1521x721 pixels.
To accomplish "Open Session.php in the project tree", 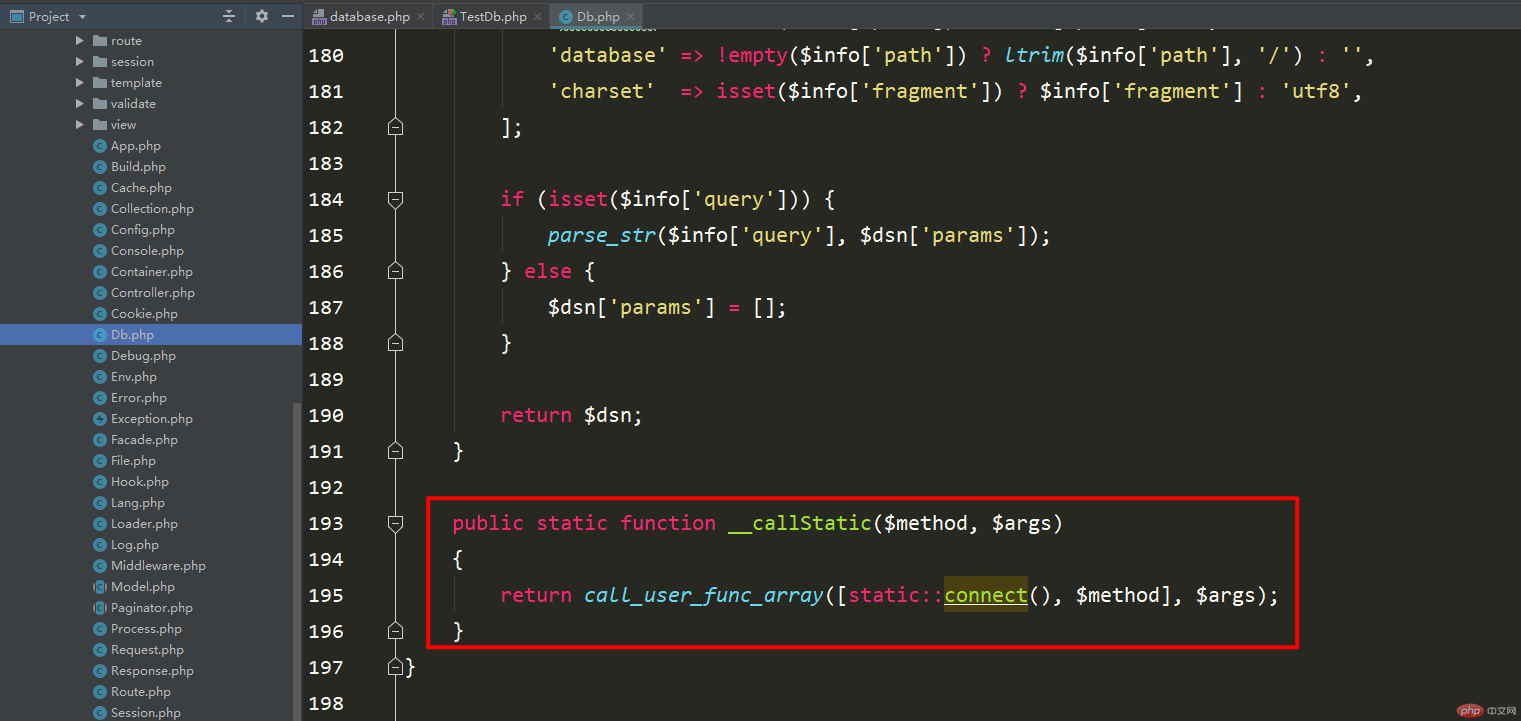I will pos(146,713).
